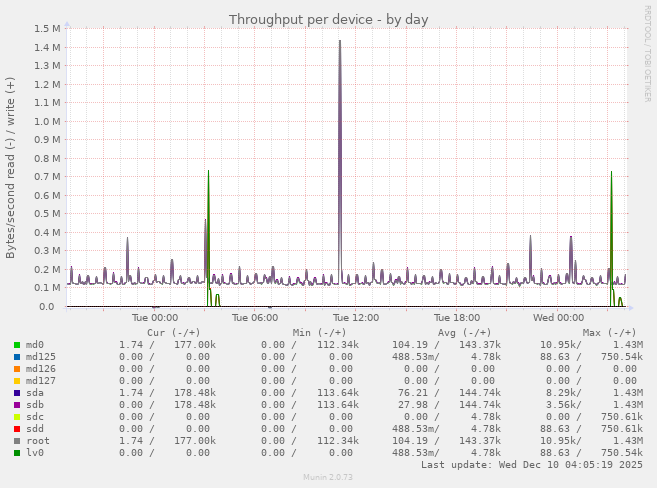The width and height of the screenshot is (657, 488).
Task: Click the 'Tue 12:00' x-axis label
Action: tap(356, 318)
